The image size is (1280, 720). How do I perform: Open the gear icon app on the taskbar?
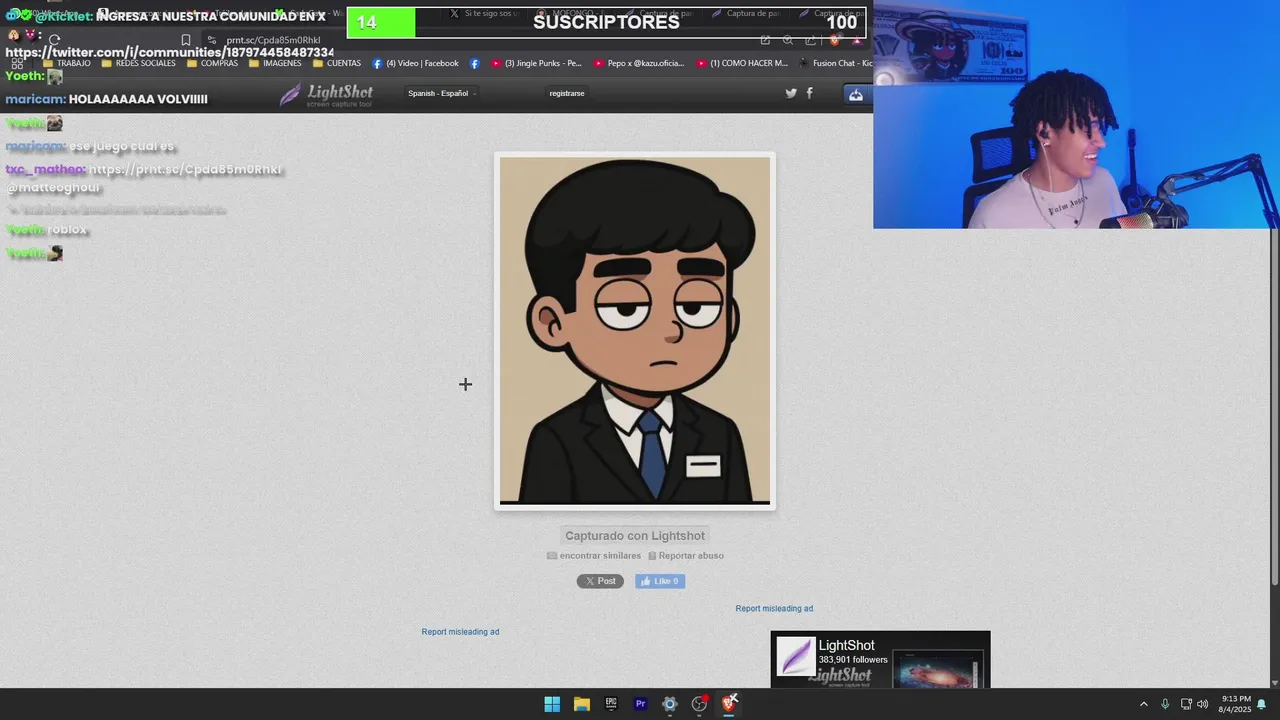point(670,704)
